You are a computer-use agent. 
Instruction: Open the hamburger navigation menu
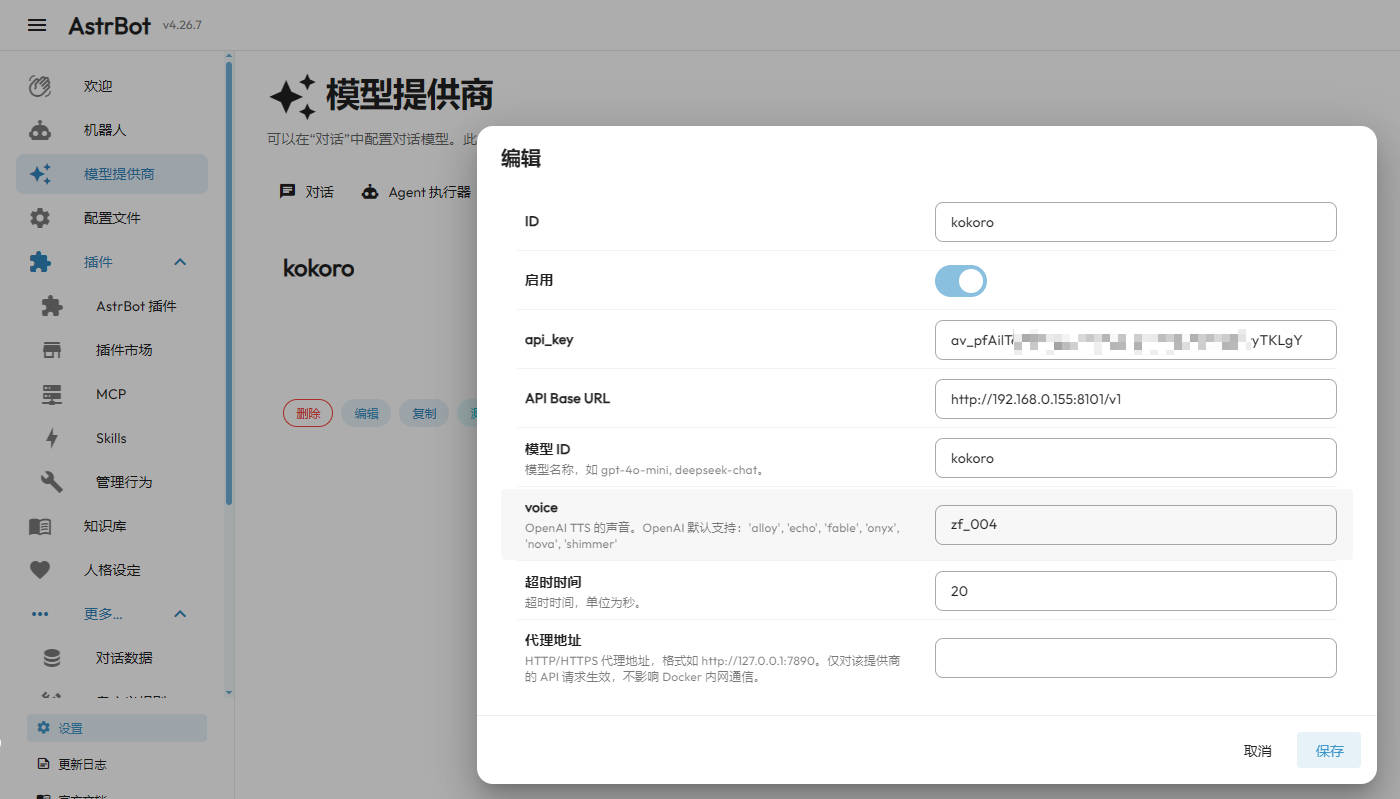pyautogui.click(x=37, y=25)
